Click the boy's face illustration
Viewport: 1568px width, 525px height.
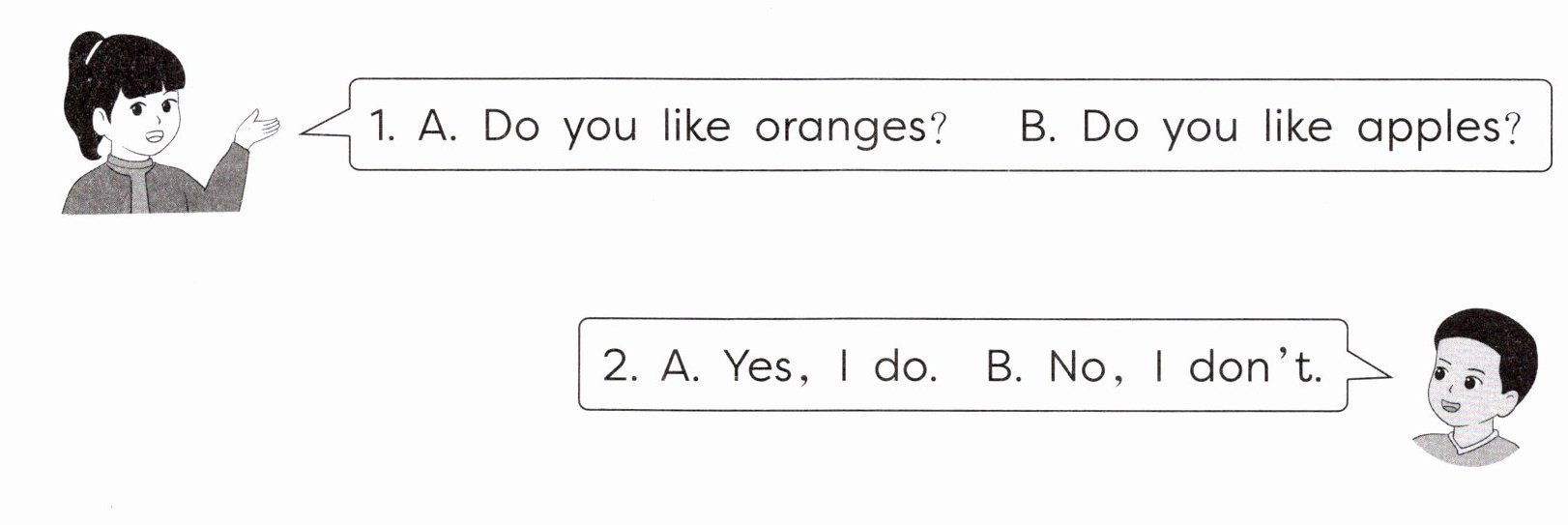1460,389
